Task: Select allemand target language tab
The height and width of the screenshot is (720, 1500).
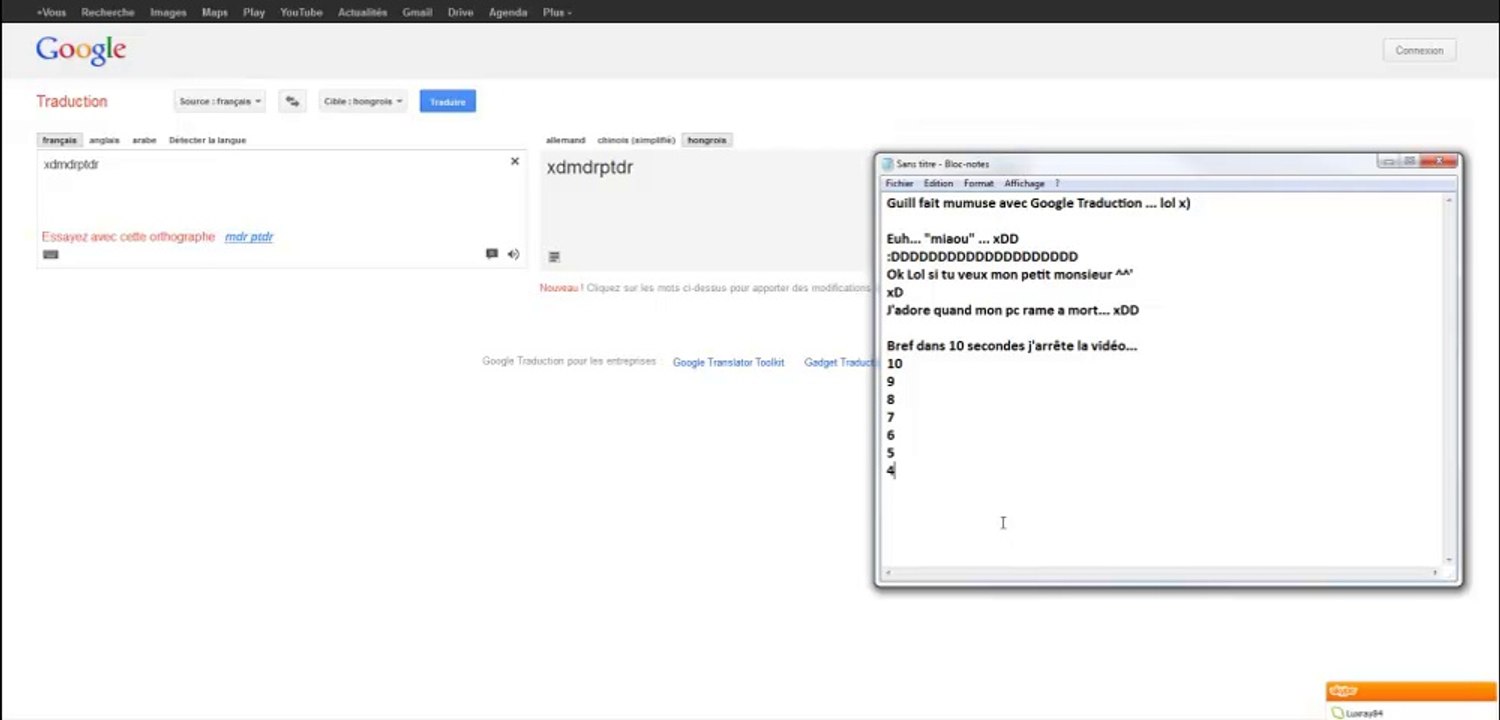Action: pyautogui.click(x=565, y=140)
